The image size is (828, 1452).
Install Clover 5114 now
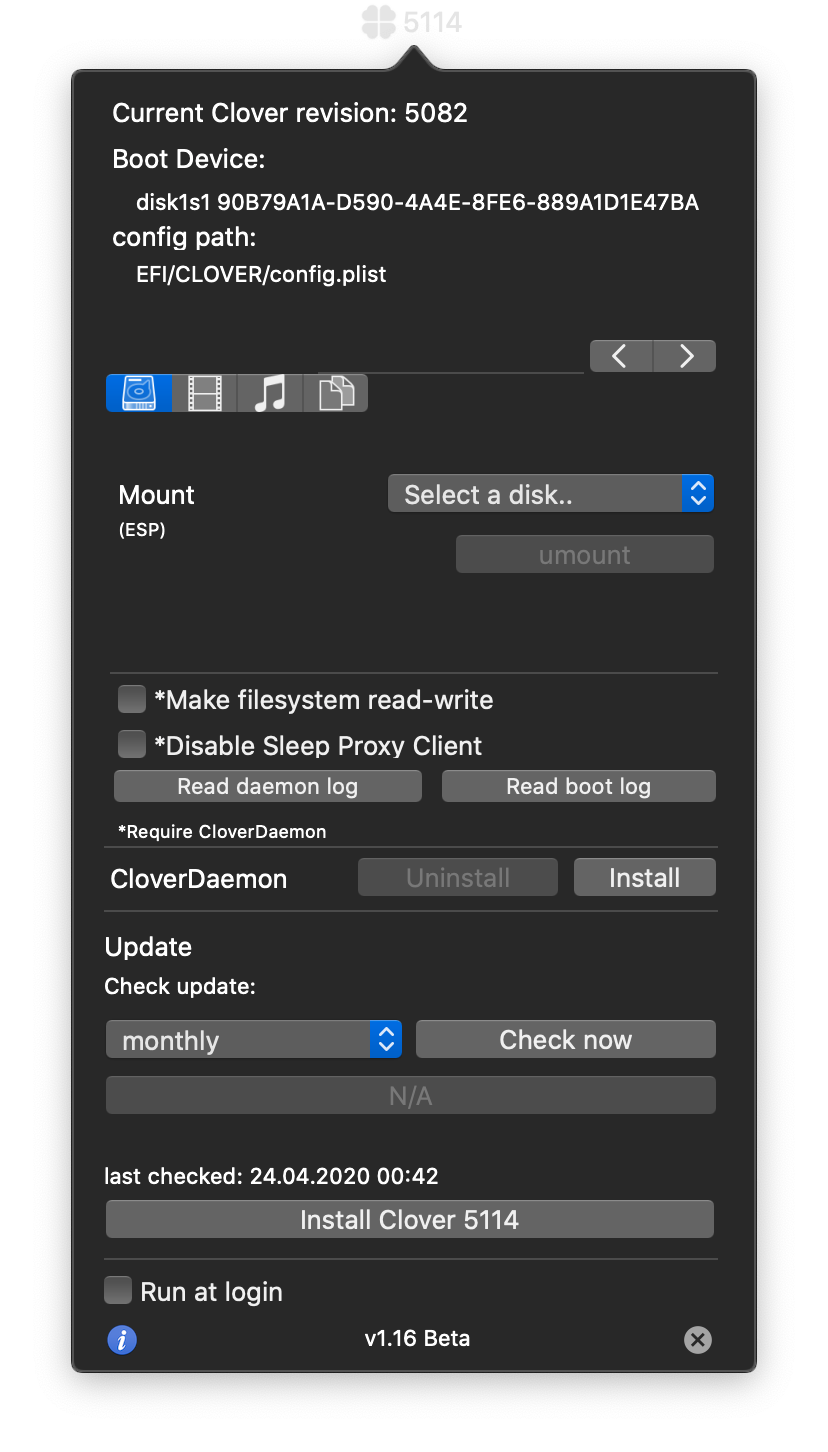409,1219
